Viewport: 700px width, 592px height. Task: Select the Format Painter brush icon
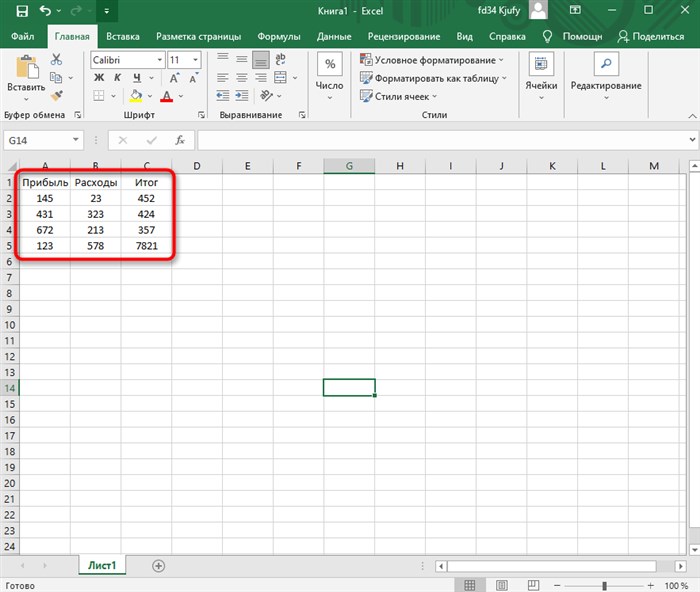pos(56,95)
